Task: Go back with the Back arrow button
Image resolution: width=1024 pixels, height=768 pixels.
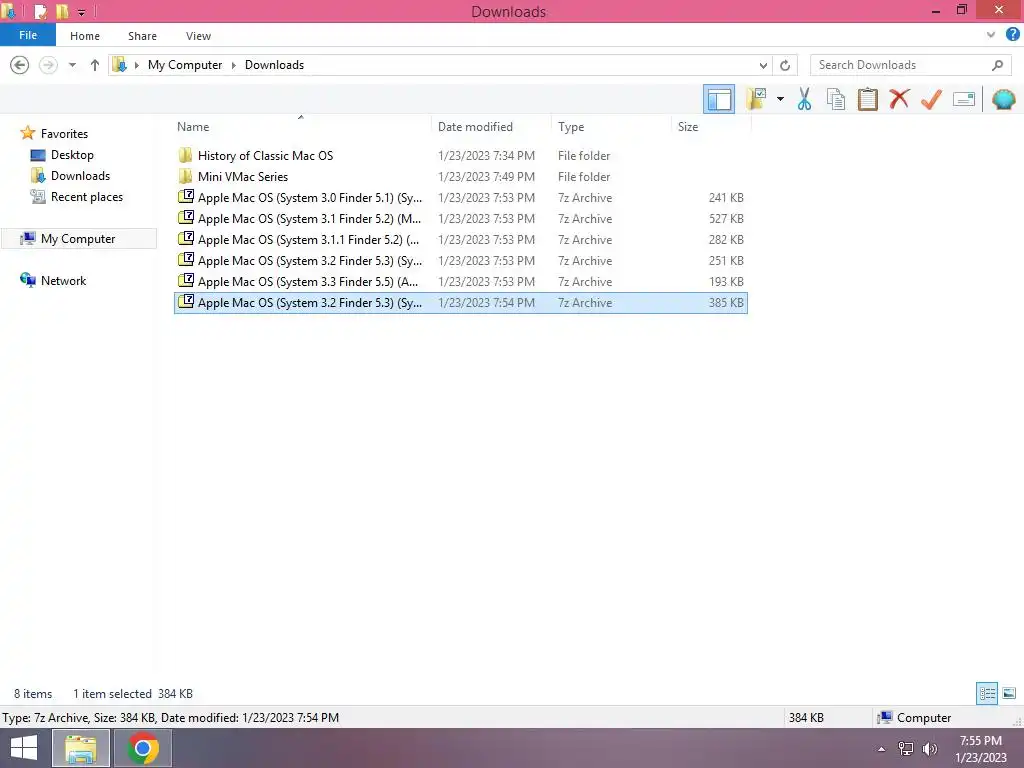Action: [20, 65]
